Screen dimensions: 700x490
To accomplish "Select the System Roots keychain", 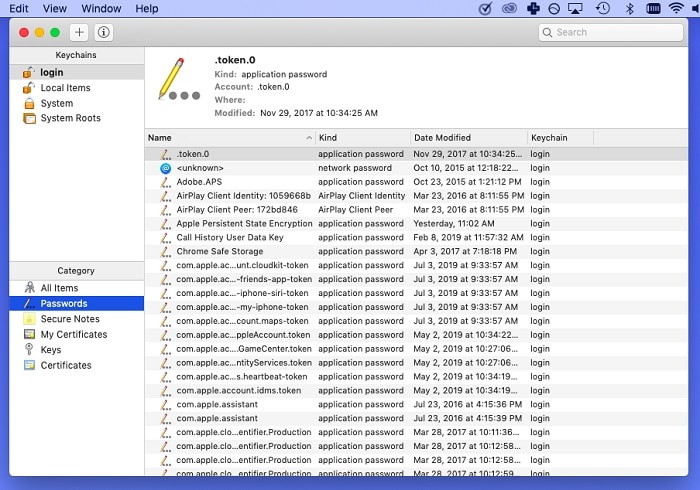I will (77, 118).
